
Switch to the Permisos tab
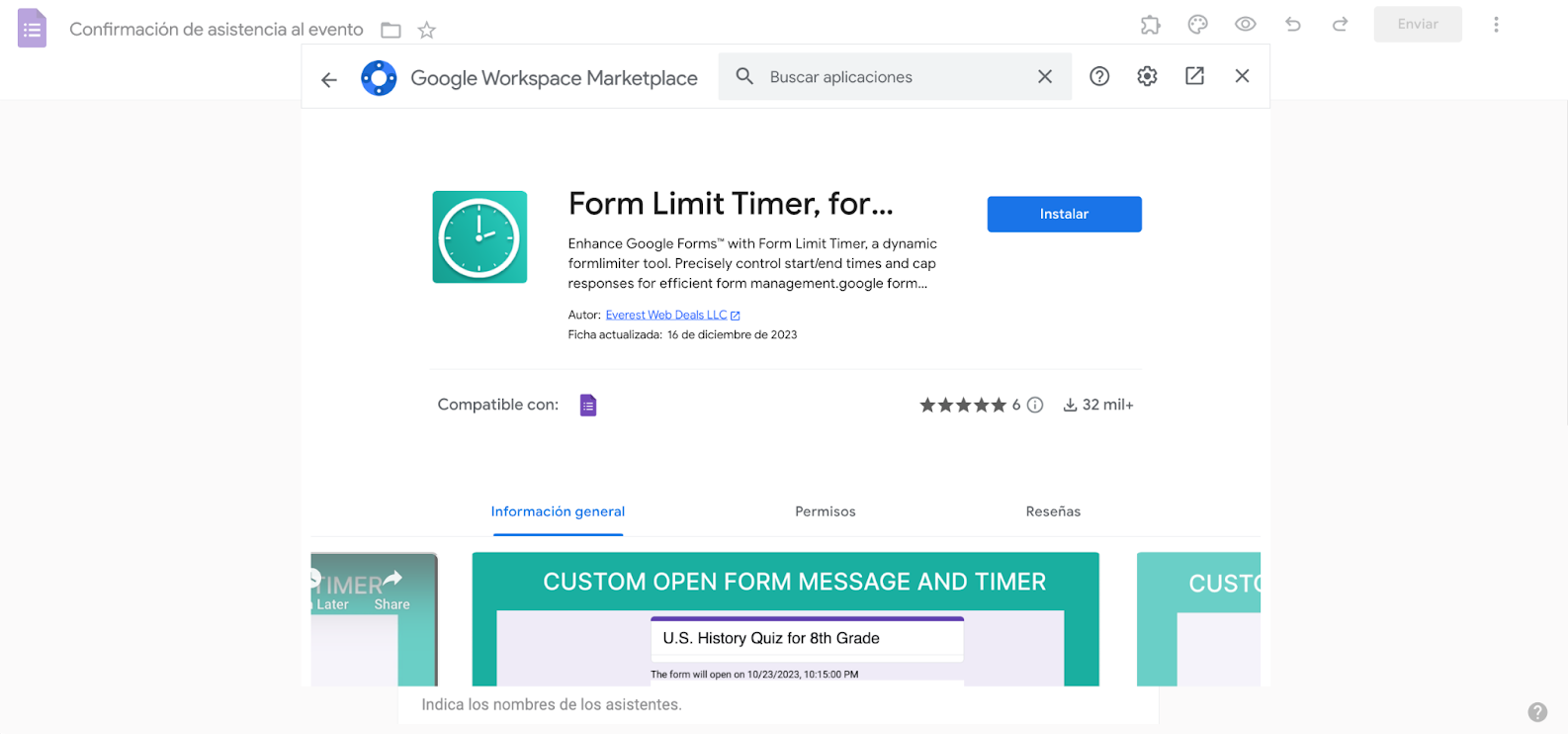tap(826, 511)
